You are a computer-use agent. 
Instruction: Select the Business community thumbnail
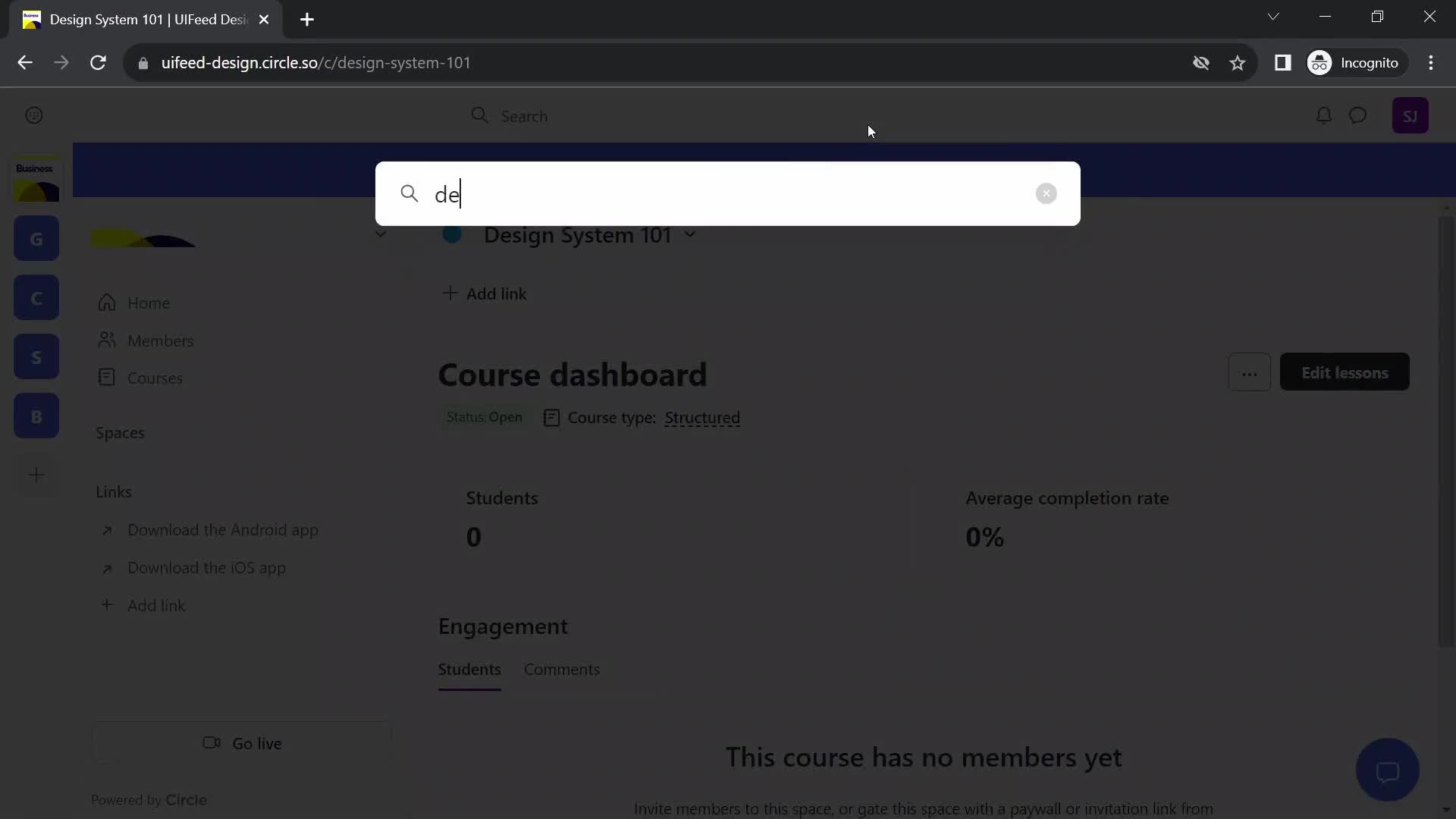pos(36,180)
